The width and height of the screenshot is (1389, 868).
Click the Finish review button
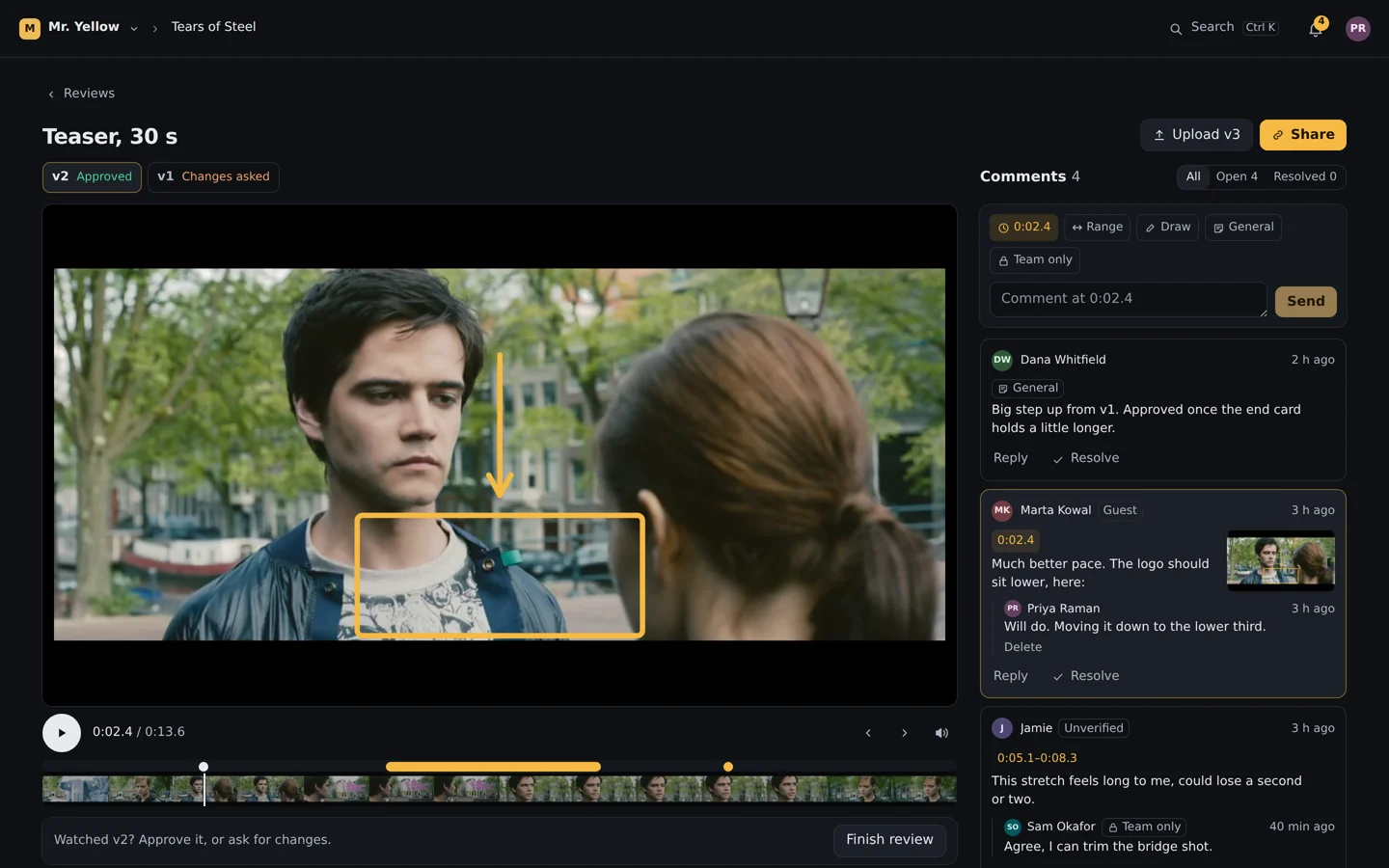[889, 840]
